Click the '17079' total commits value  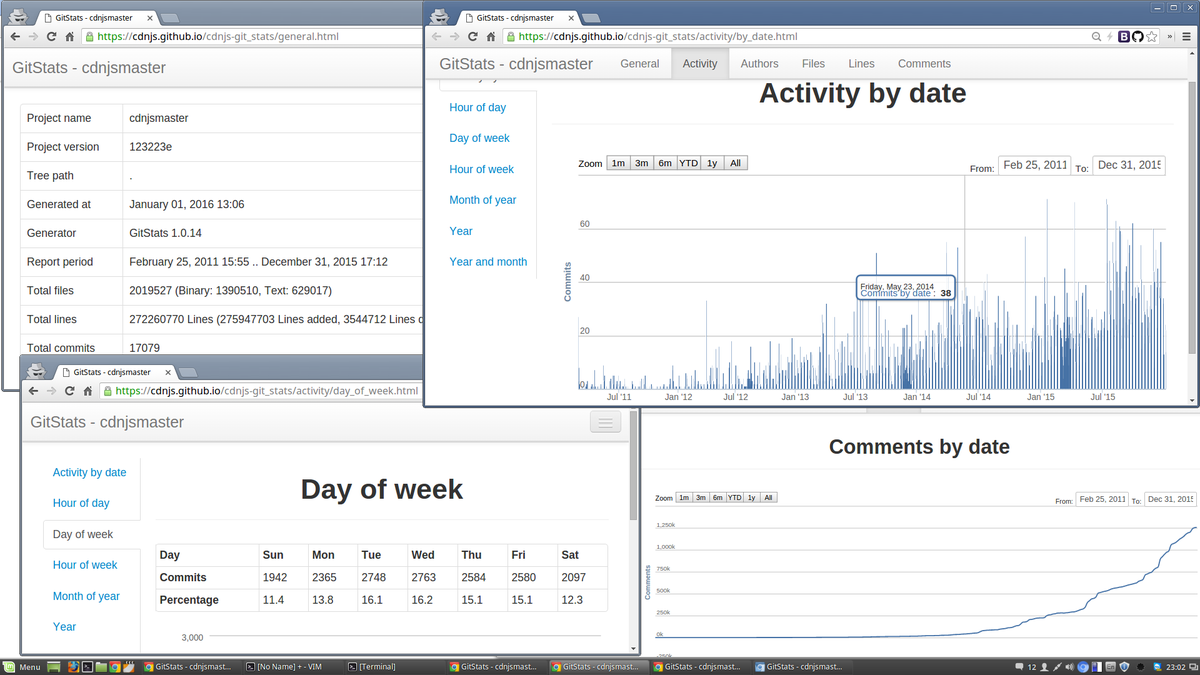tap(145, 348)
